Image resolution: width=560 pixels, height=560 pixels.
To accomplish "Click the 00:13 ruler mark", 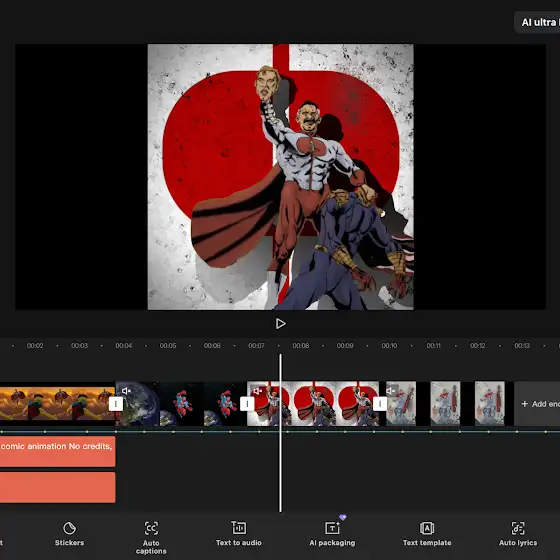I will (x=522, y=345).
